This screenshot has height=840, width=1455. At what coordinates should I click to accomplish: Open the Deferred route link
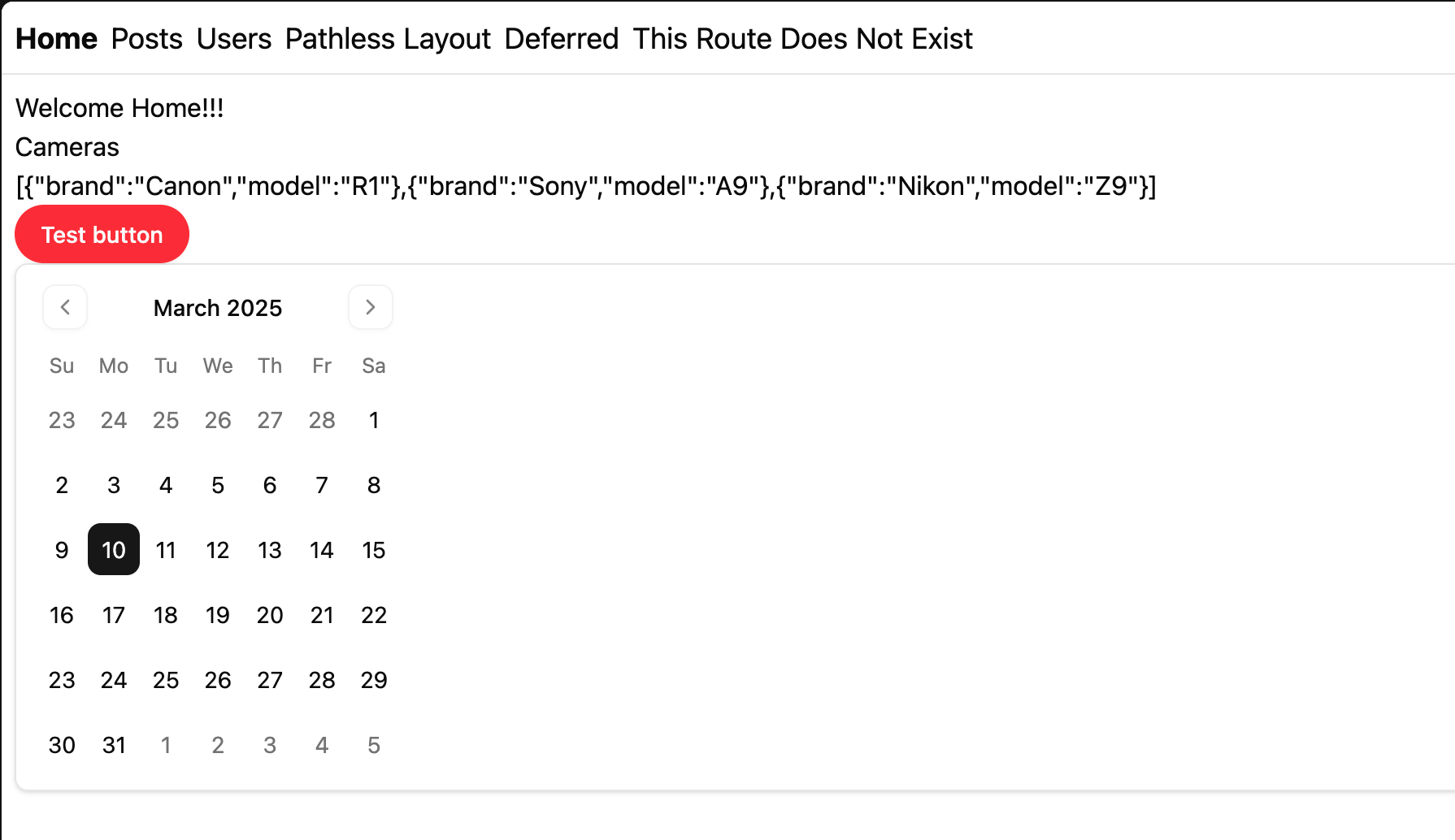(562, 38)
